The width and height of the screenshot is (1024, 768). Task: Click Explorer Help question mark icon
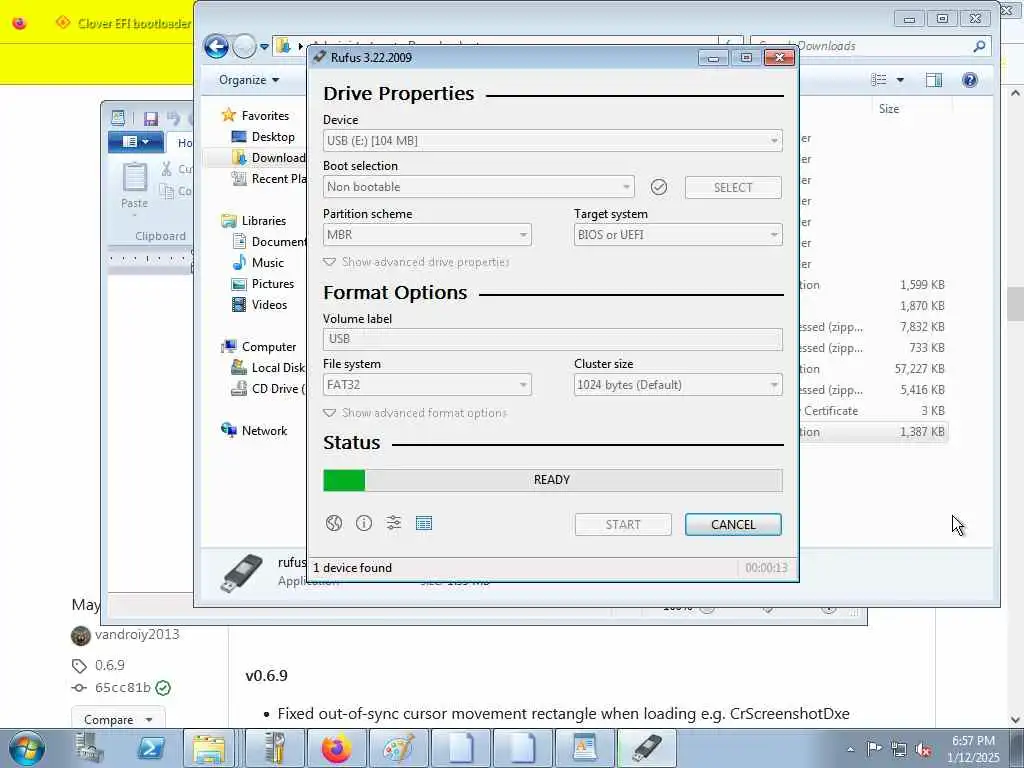click(970, 80)
